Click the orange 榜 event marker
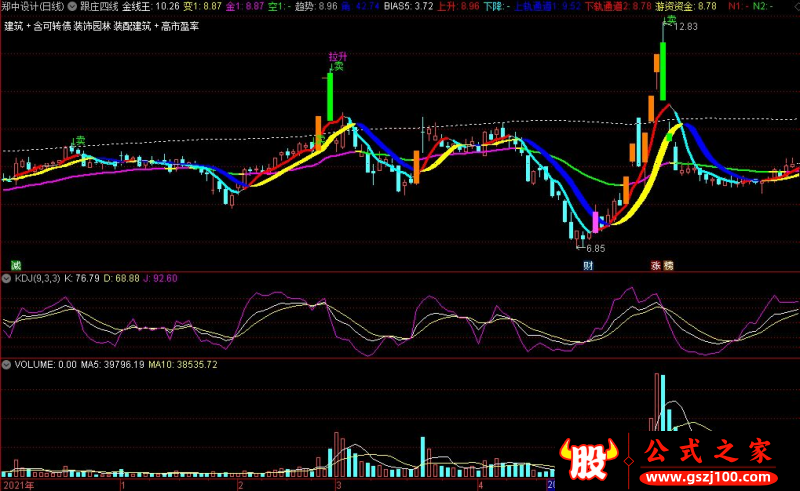The height and width of the screenshot is (491, 800). (x=668, y=265)
